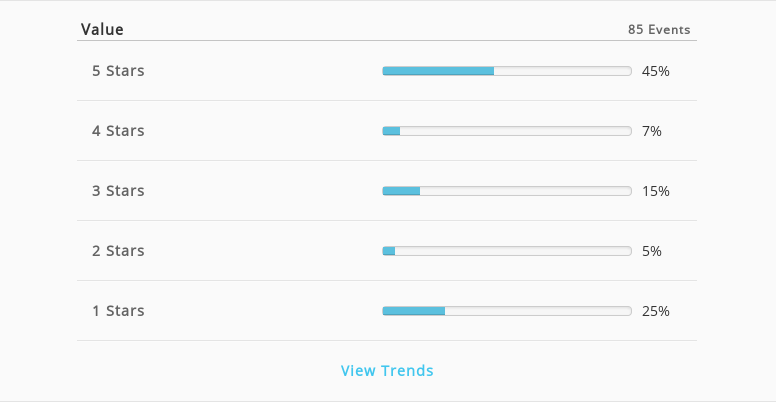Click the 45% value for 5 Stars
Image resolution: width=776 pixels, height=402 pixels.
[x=656, y=71]
